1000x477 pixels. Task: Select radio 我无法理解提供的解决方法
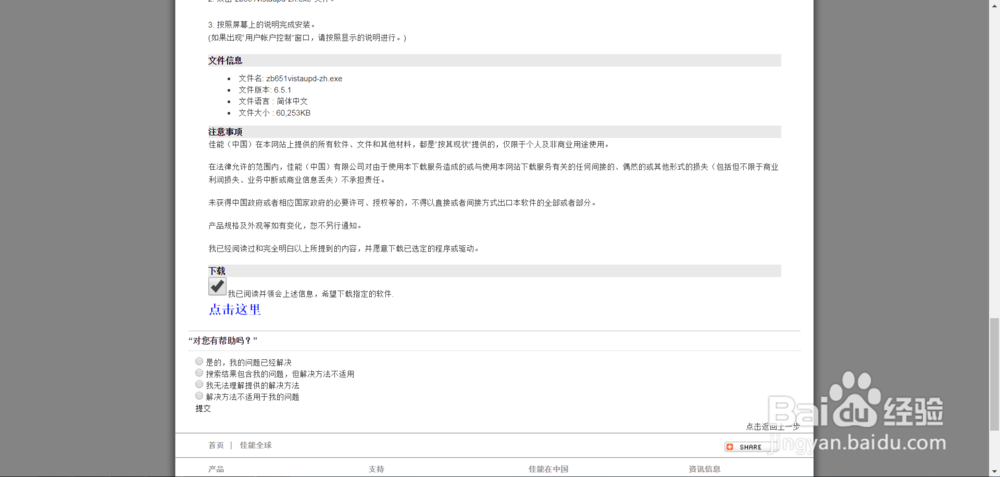[200, 385]
